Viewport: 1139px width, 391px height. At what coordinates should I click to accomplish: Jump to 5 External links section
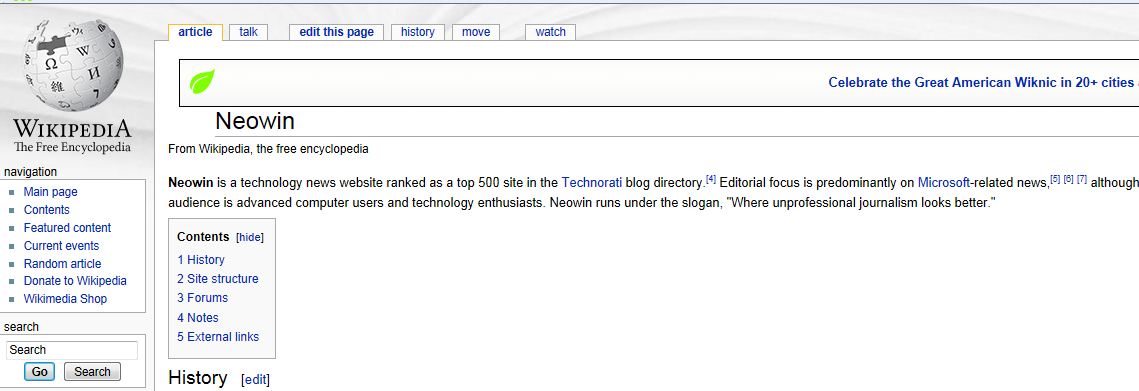[218, 336]
